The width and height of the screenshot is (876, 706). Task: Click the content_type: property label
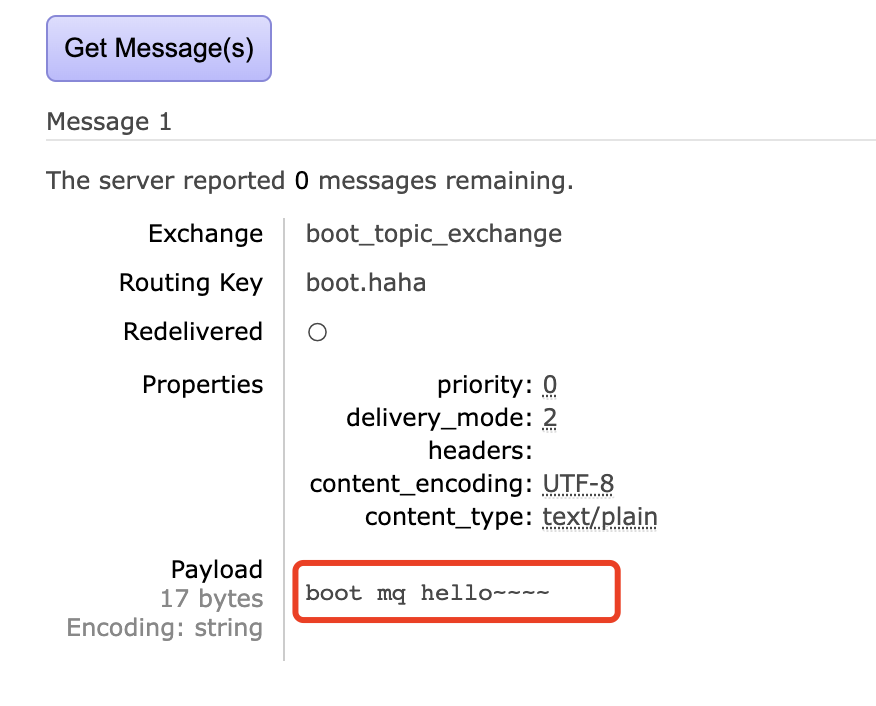(x=448, y=517)
